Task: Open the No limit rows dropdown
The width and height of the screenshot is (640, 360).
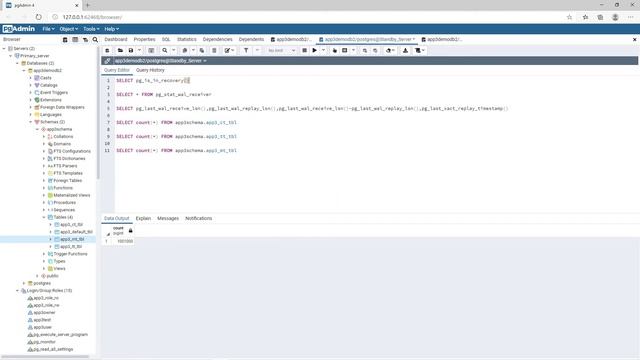Action: point(282,50)
